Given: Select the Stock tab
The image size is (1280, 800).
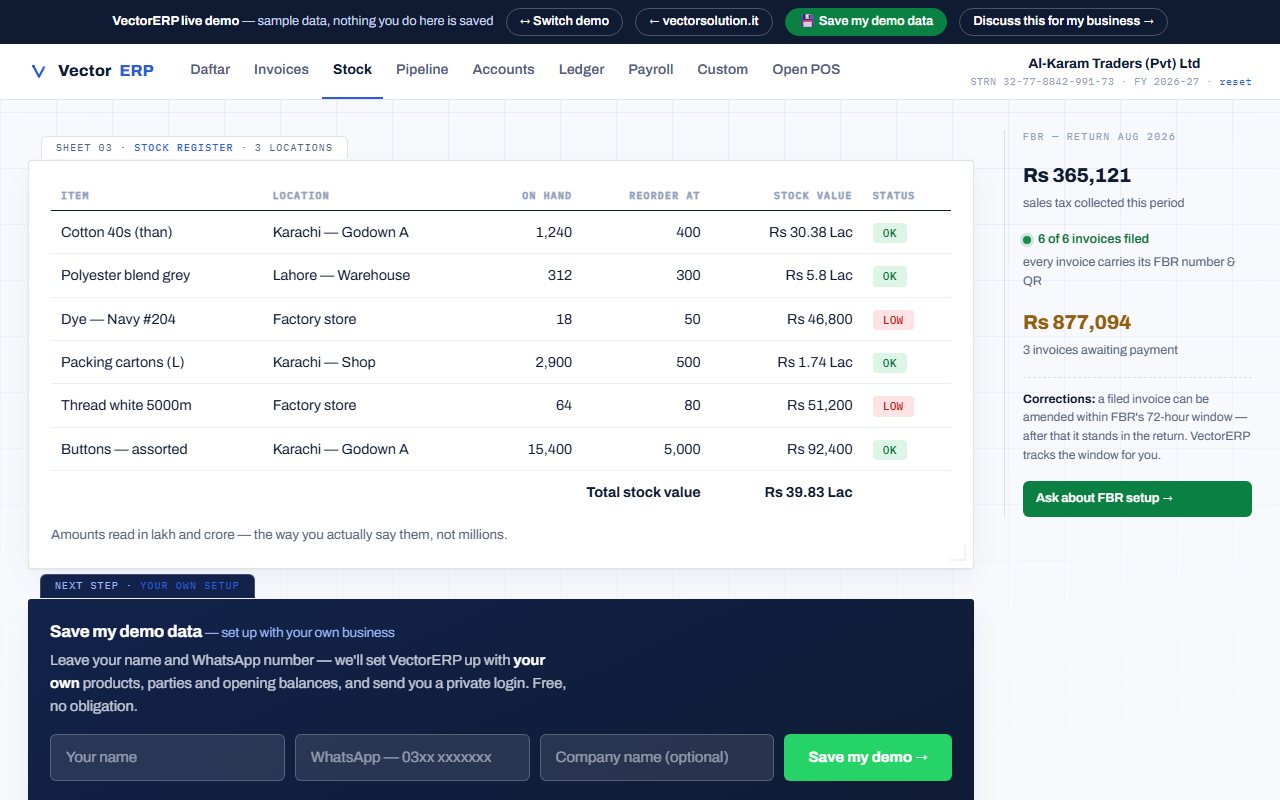Looking at the screenshot, I should (x=352, y=70).
